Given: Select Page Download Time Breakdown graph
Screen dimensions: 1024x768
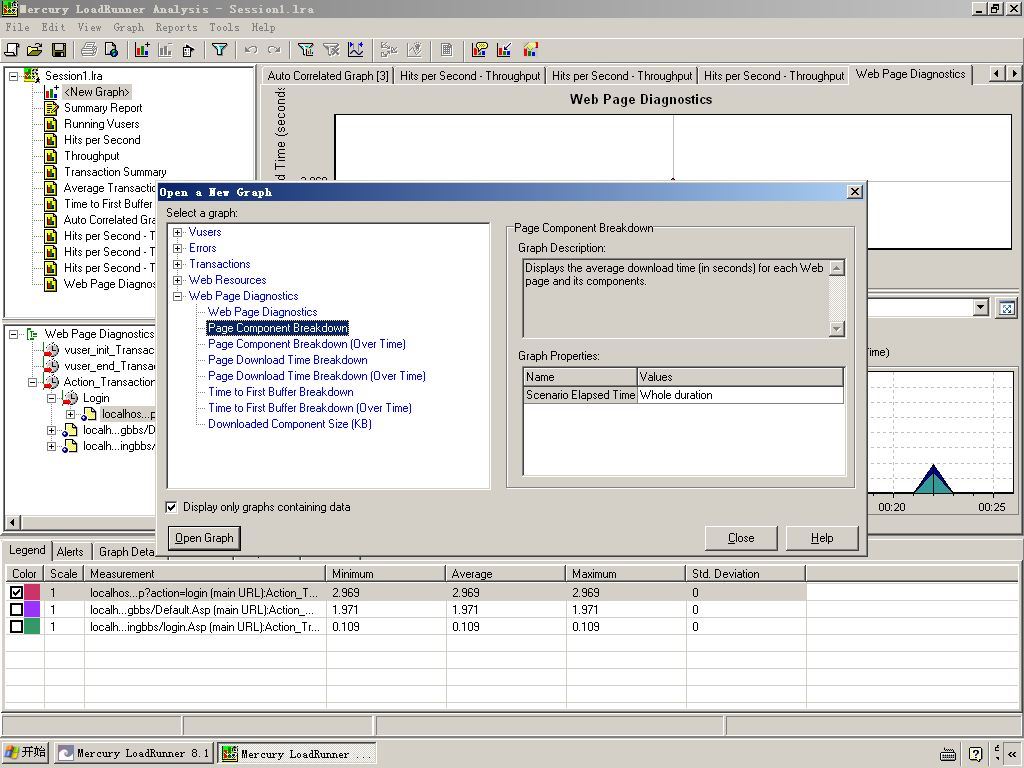Looking at the screenshot, I should tap(287, 360).
